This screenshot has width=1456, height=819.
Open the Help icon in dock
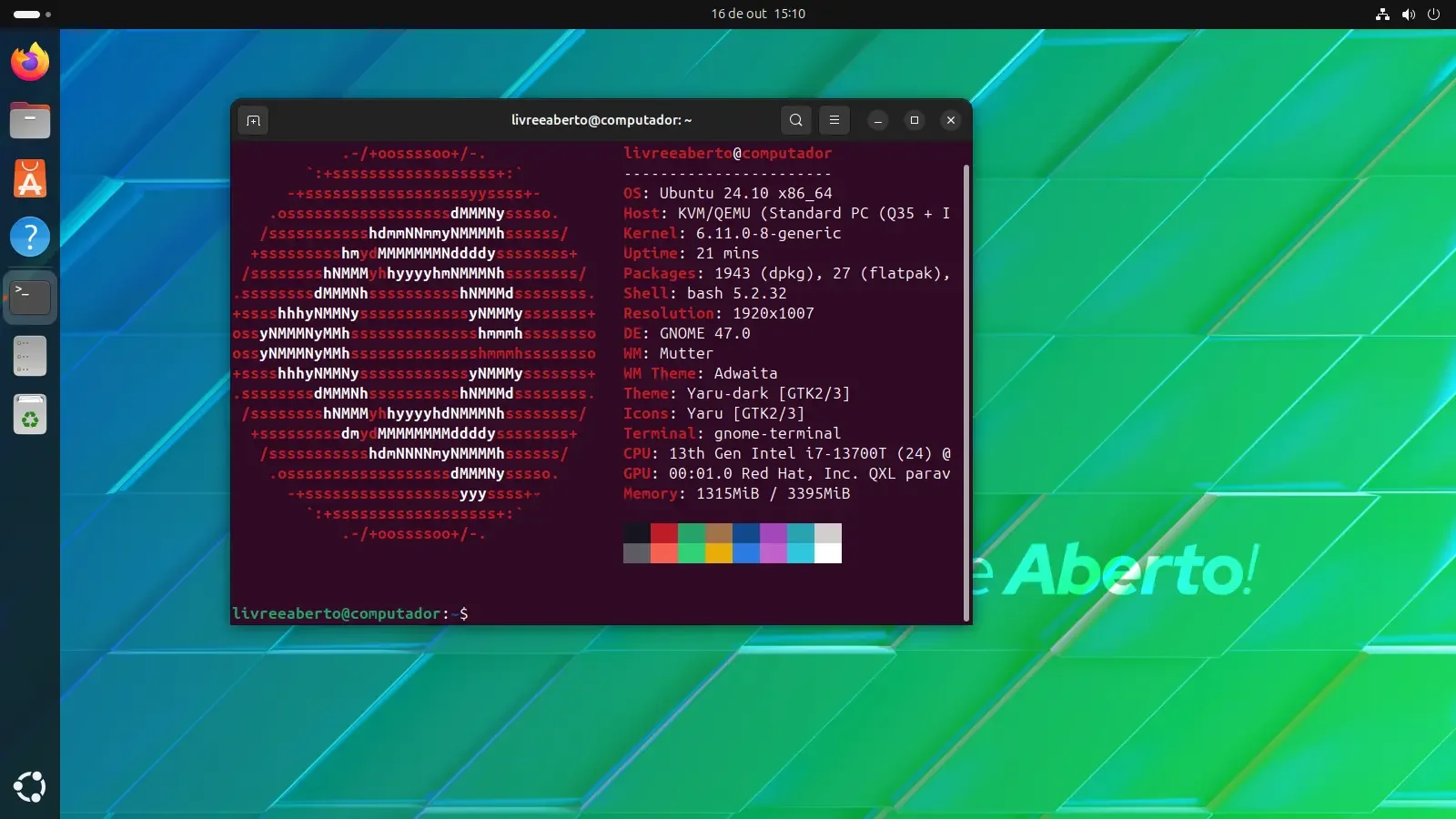(x=30, y=237)
